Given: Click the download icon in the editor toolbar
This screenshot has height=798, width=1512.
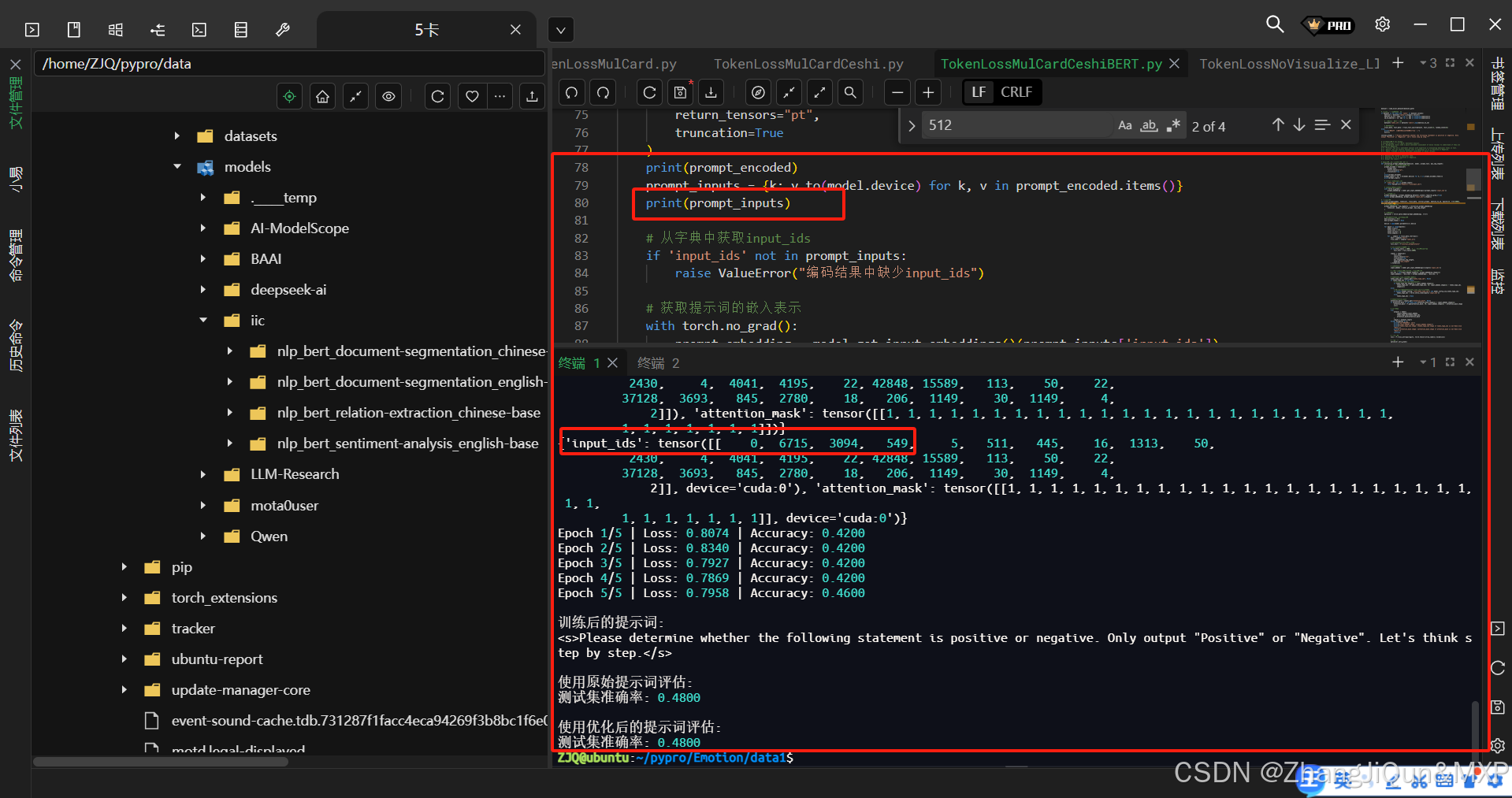Looking at the screenshot, I should (x=711, y=92).
